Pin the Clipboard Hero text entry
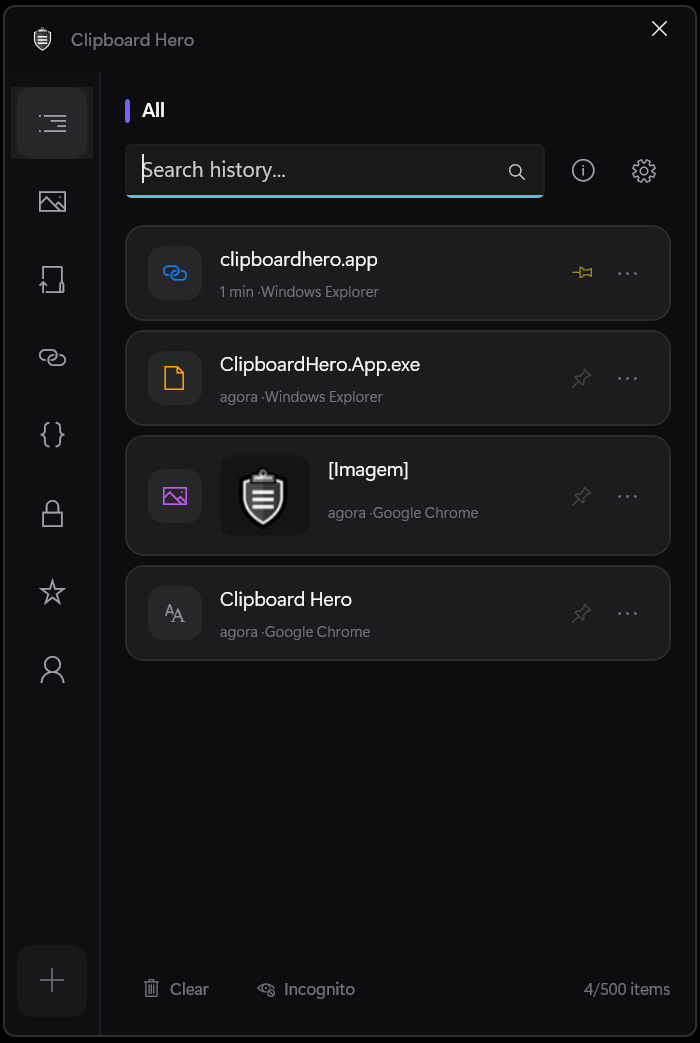 pos(581,613)
